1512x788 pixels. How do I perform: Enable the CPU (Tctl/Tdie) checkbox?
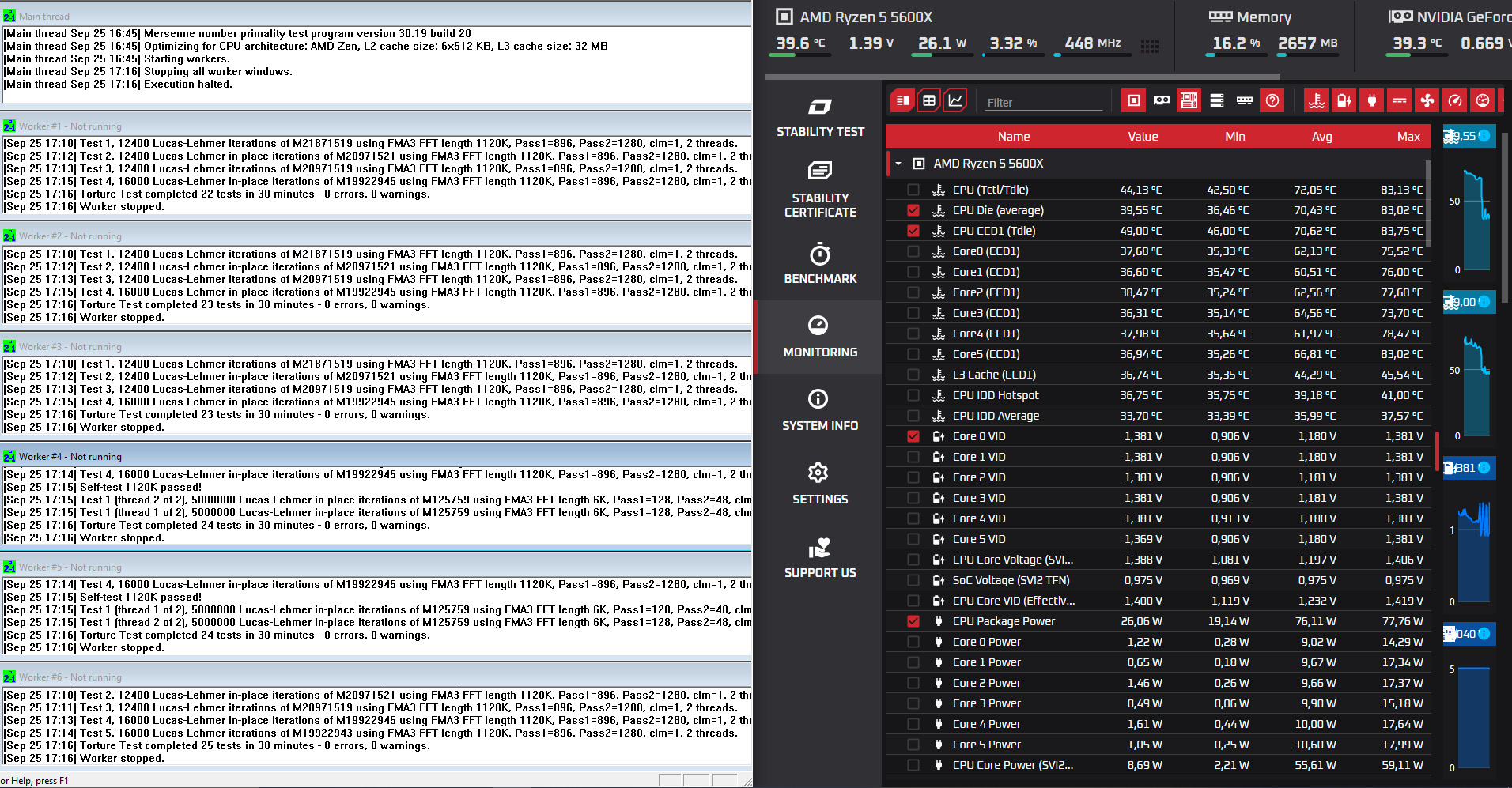tap(913, 190)
